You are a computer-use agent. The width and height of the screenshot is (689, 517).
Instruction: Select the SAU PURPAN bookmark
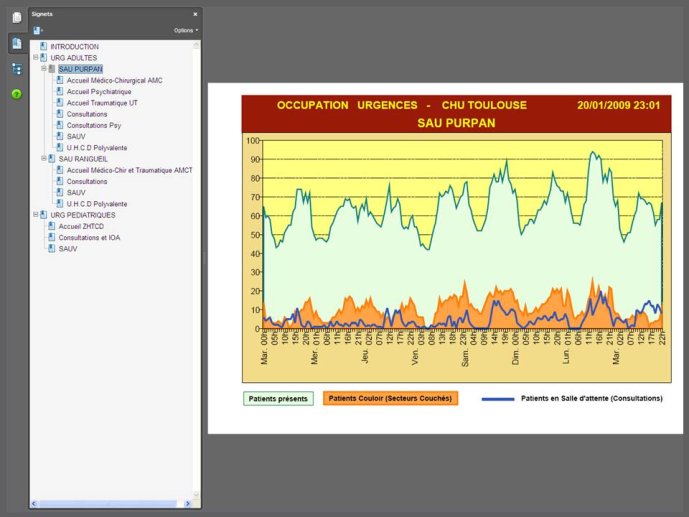point(80,69)
